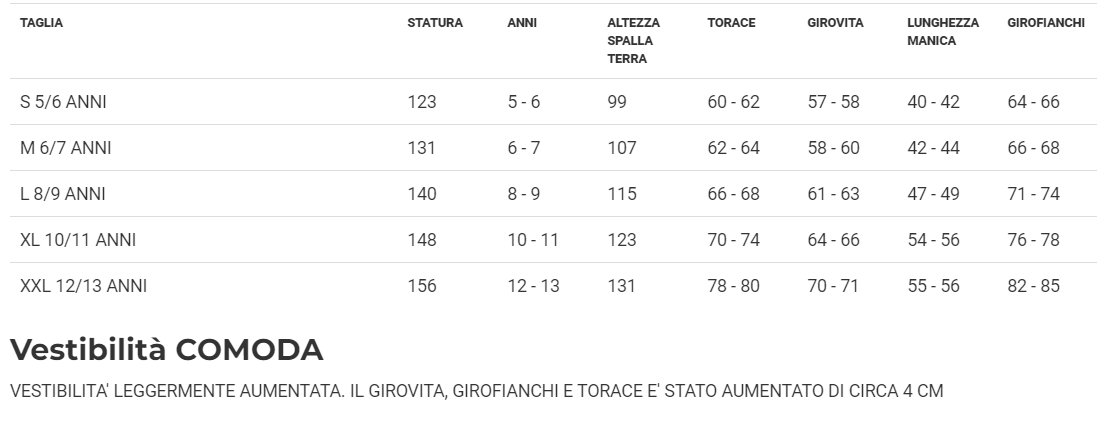This screenshot has width=1098, height=425.
Task: Click the TAGLIA column header
Action: click(41, 23)
